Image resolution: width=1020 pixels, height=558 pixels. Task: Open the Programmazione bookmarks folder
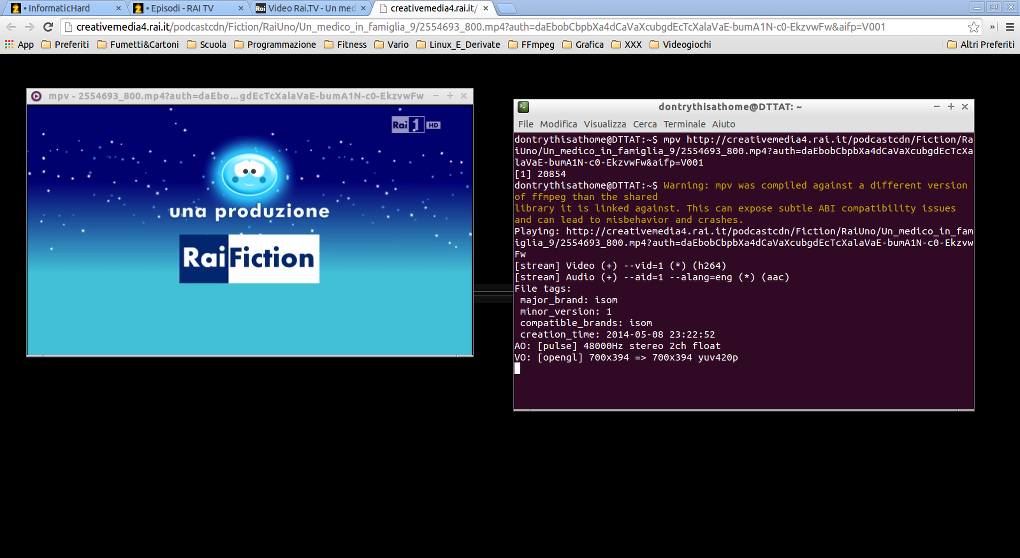tap(275, 44)
